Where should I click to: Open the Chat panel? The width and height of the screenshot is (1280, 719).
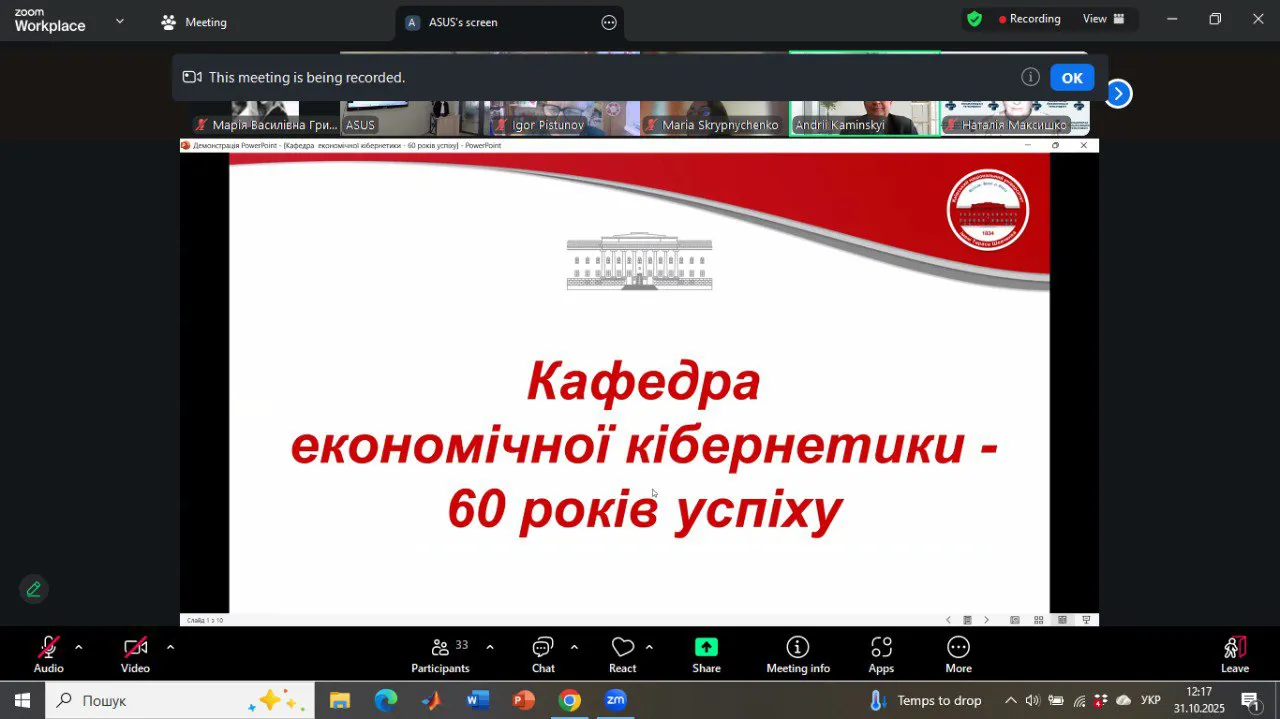coord(543,655)
